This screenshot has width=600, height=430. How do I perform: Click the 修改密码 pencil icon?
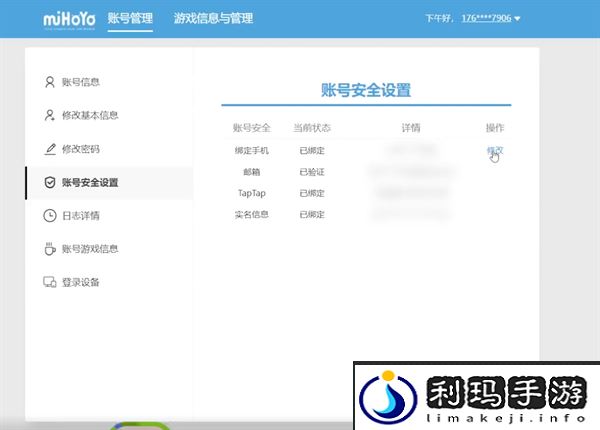(x=50, y=148)
